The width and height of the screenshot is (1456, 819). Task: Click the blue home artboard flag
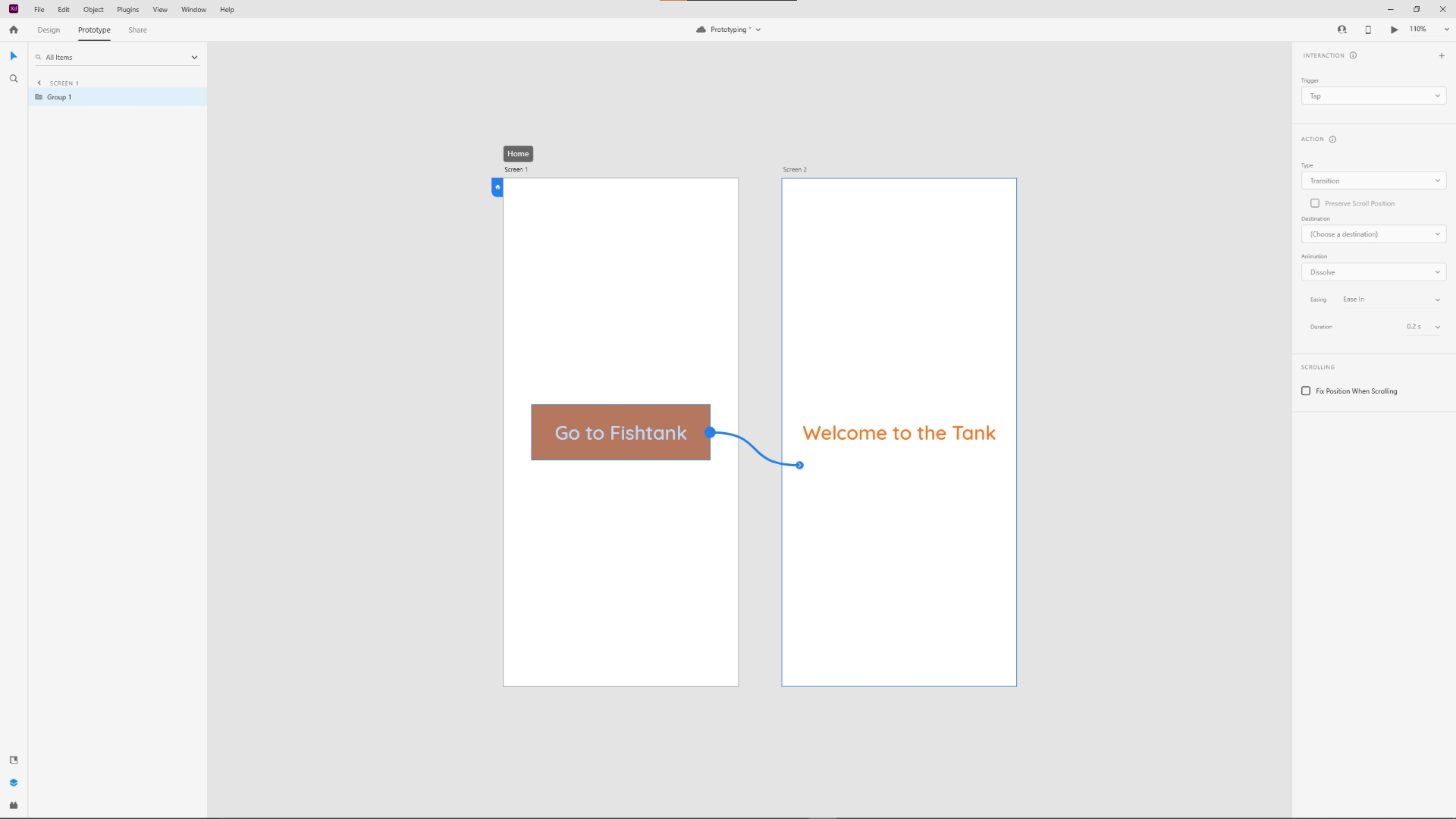pos(497,187)
